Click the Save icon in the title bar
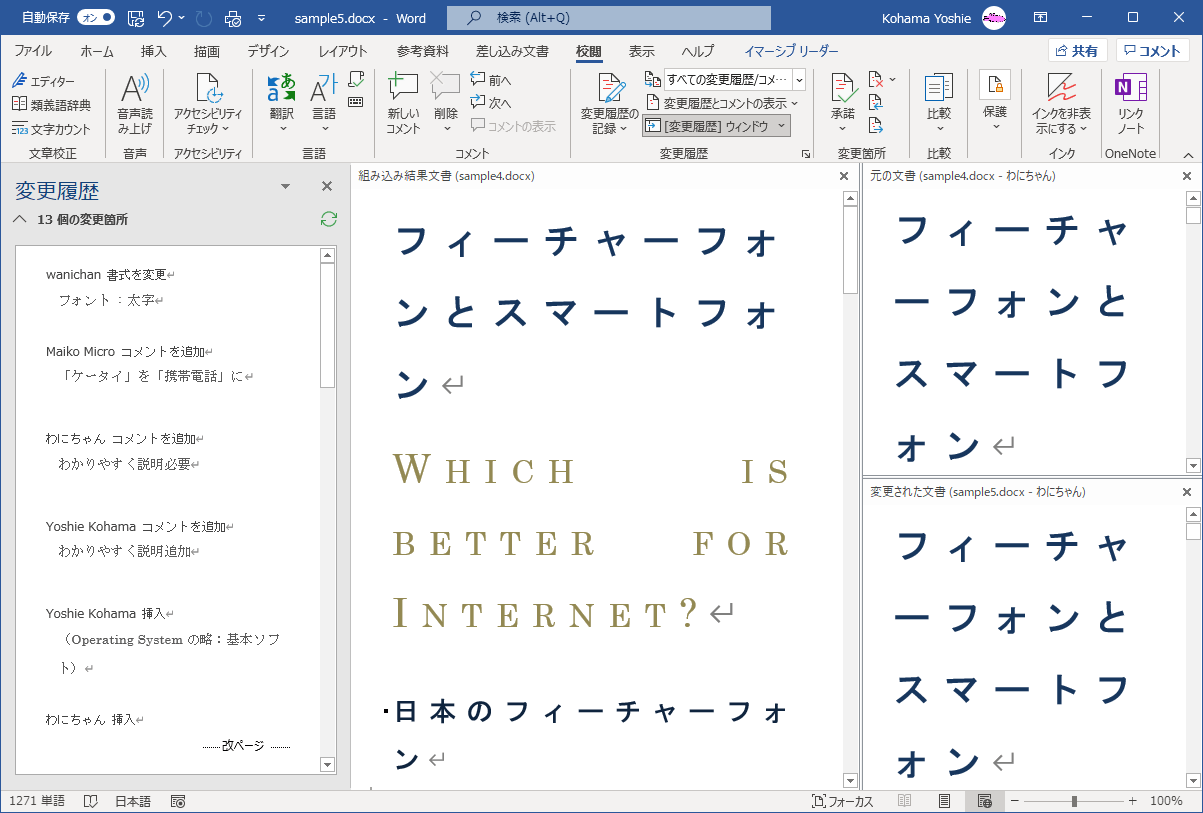Image resolution: width=1203 pixels, height=813 pixels. pos(136,18)
